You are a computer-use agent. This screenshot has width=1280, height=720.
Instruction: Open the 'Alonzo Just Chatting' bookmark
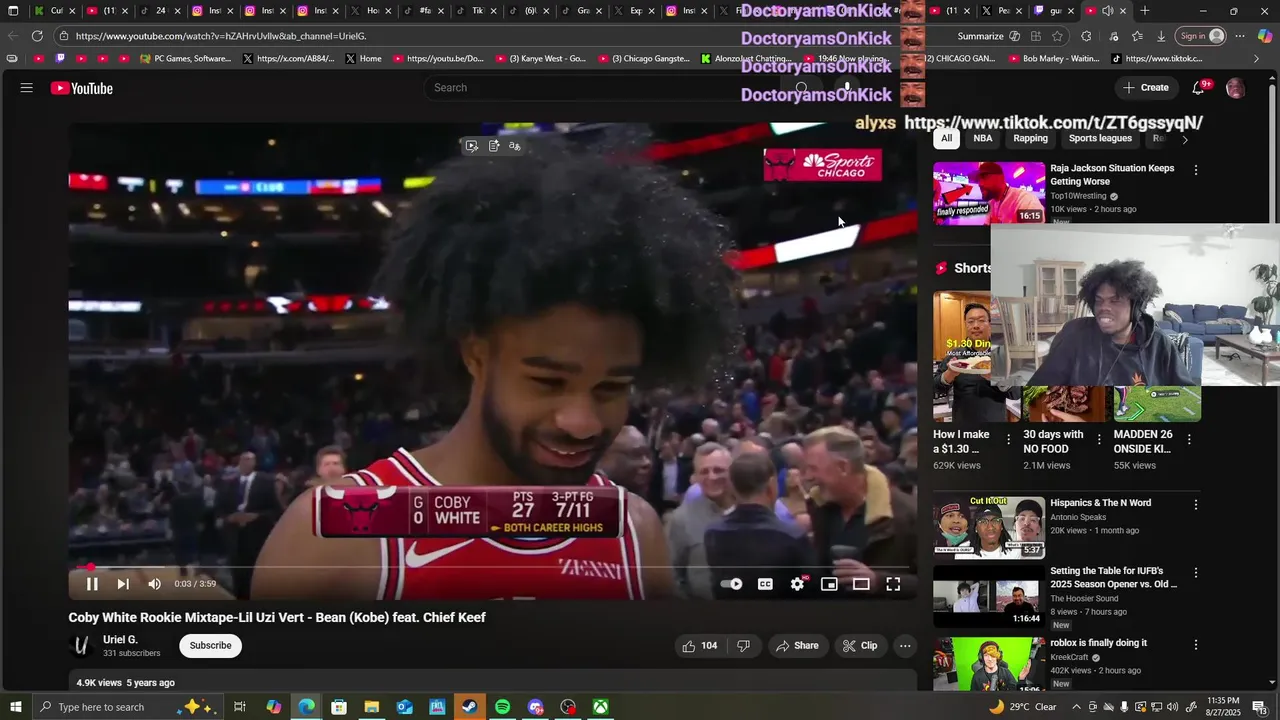pyautogui.click(x=746, y=59)
